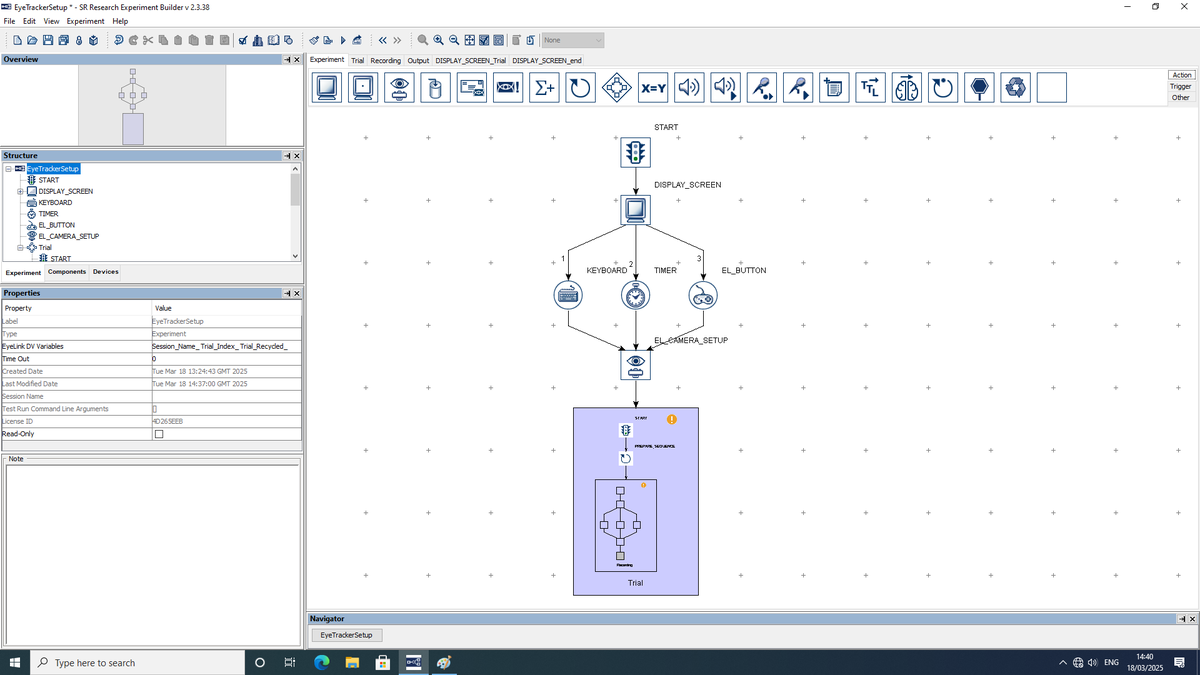
Task: Open the Experiment menu
Action: tap(86, 21)
